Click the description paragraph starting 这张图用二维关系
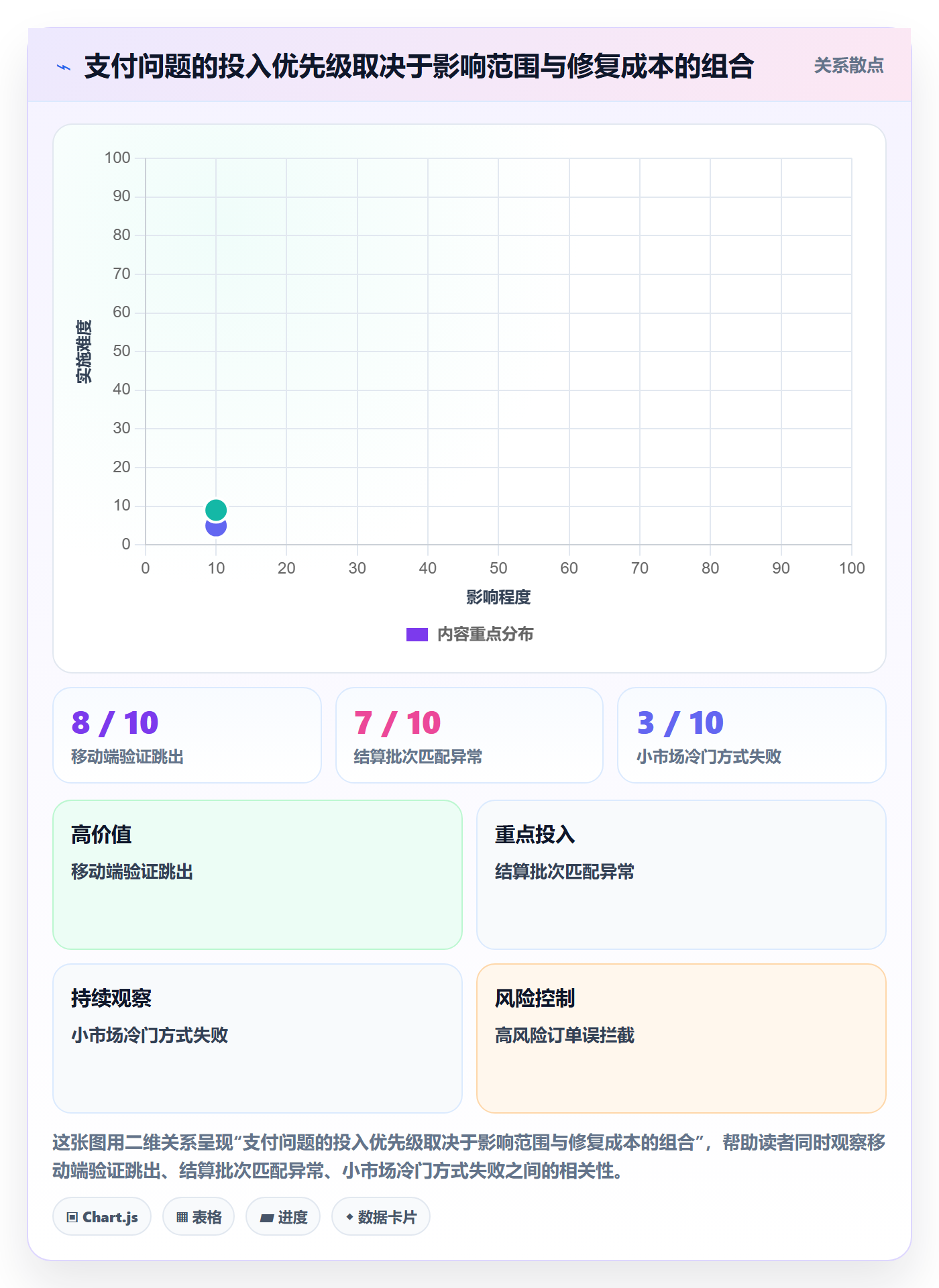Viewport: 939px width, 1288px height. point(469,1157)
